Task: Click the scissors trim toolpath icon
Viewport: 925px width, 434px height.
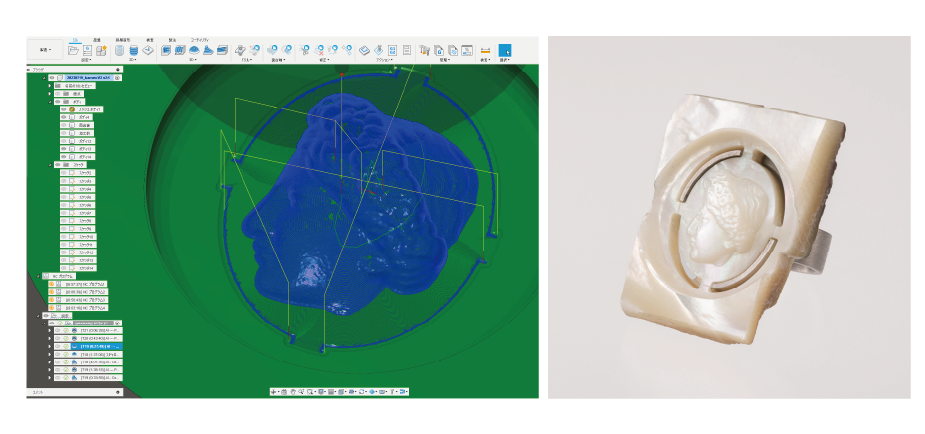Action: coord(305,50)
